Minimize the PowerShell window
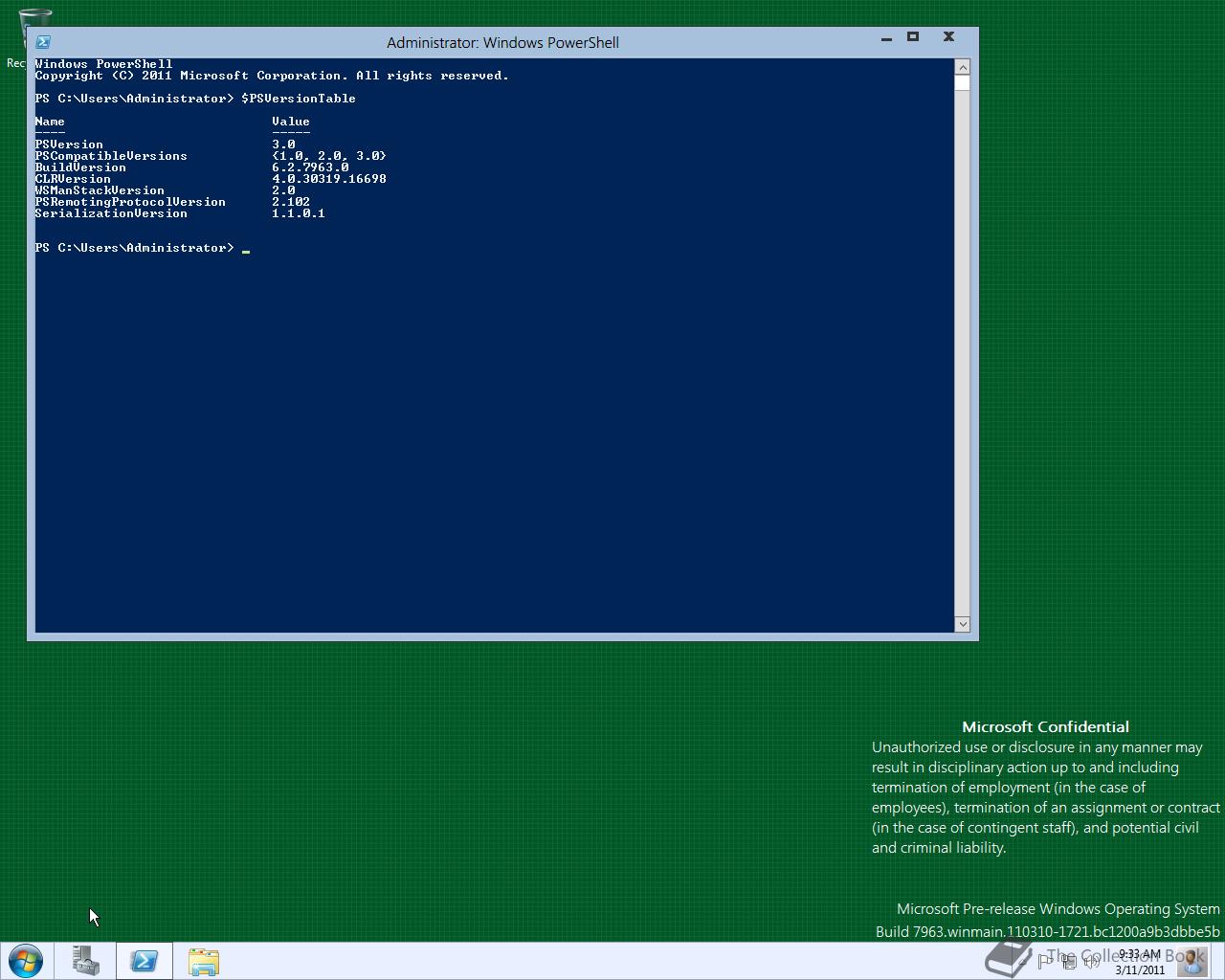This screenshot has height=980, width=1225. [x=886, y=38]
